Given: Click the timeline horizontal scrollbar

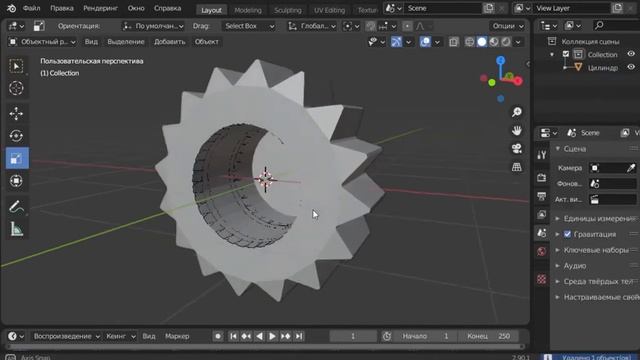Looking at the screenshot, I should pyautogui.click(x=265, y=347).
